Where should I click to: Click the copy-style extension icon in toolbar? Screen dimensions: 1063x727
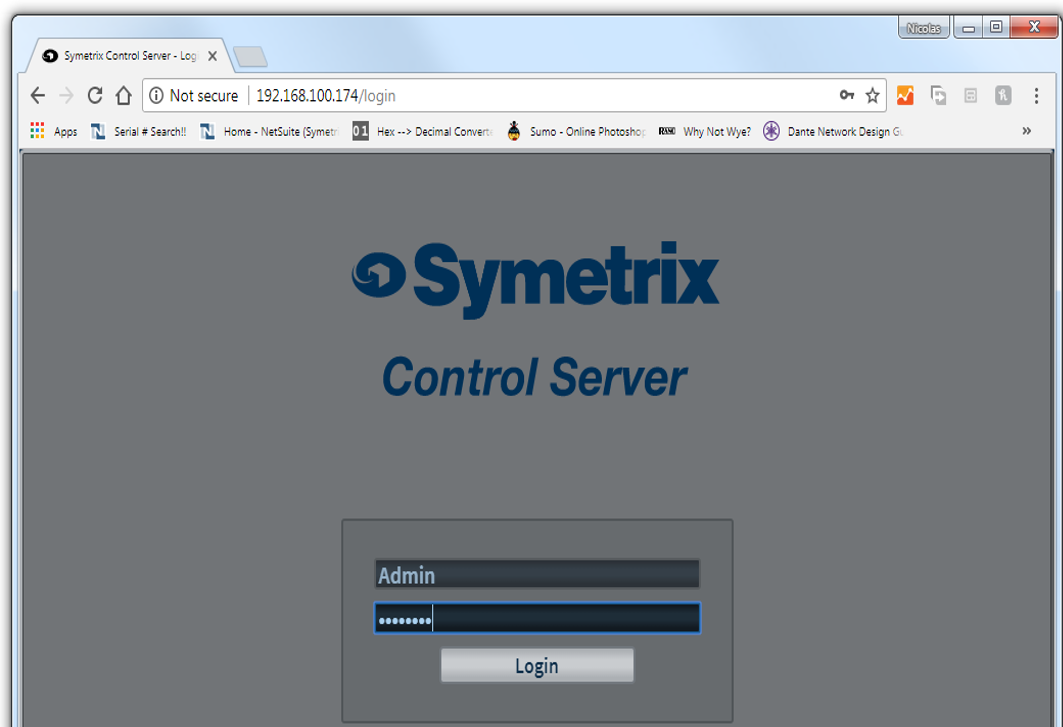click(x=938, y=96)
